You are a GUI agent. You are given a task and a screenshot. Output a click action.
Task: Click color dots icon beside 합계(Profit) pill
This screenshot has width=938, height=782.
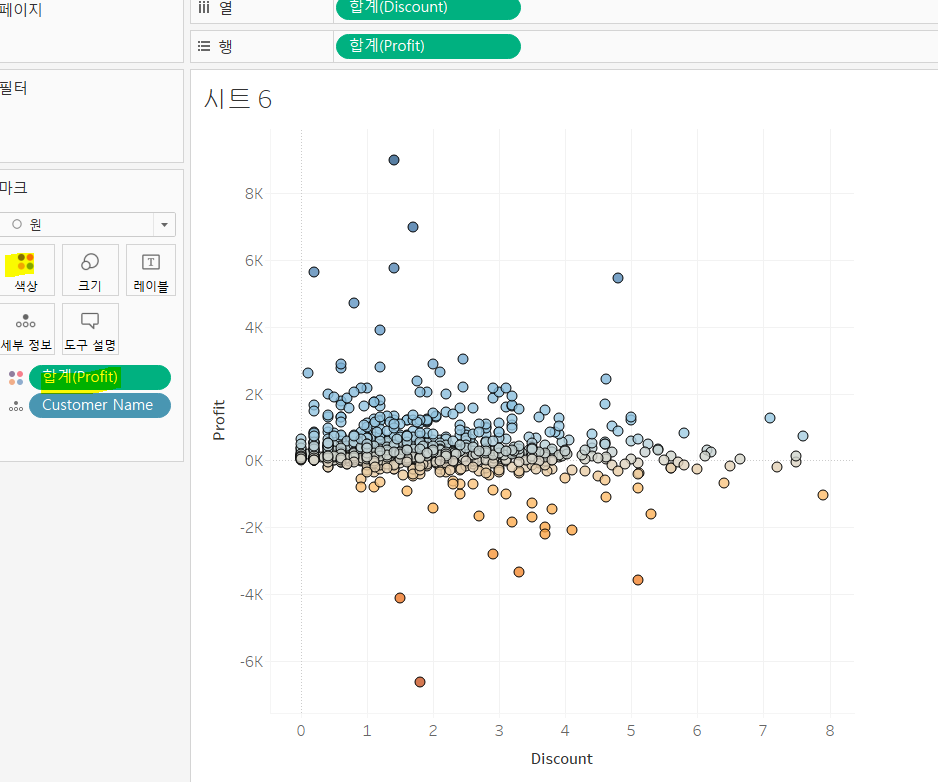[16, 378]
